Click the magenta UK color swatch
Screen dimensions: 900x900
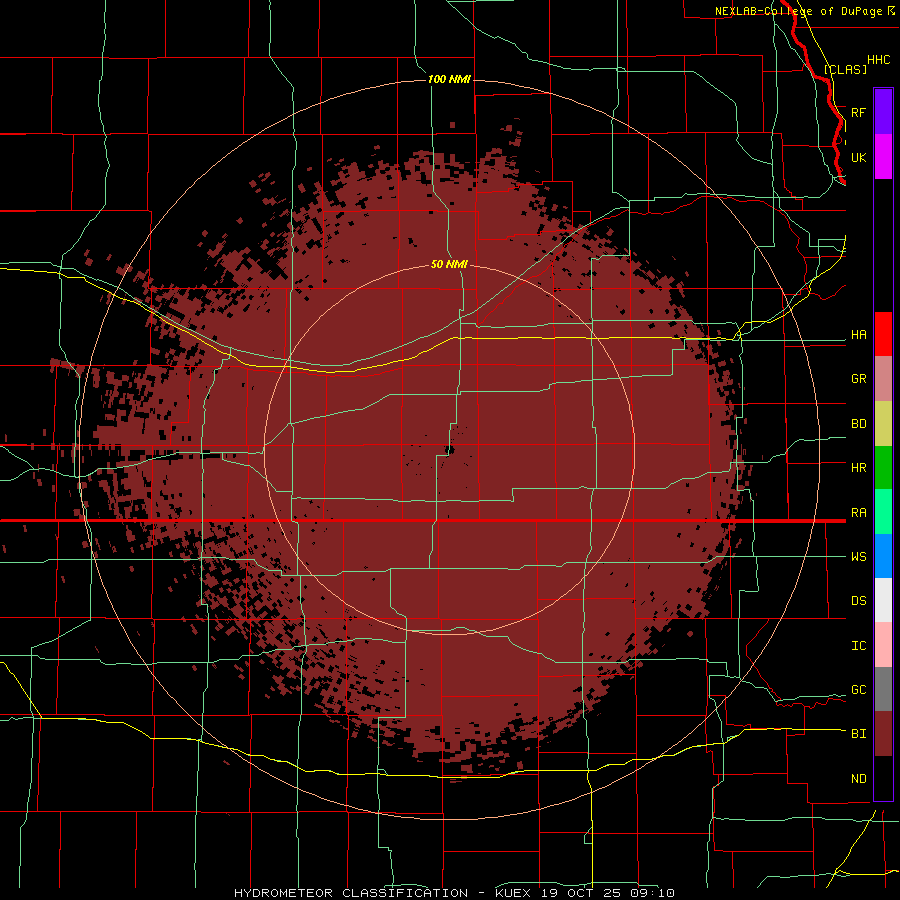[x=883, y=157]
